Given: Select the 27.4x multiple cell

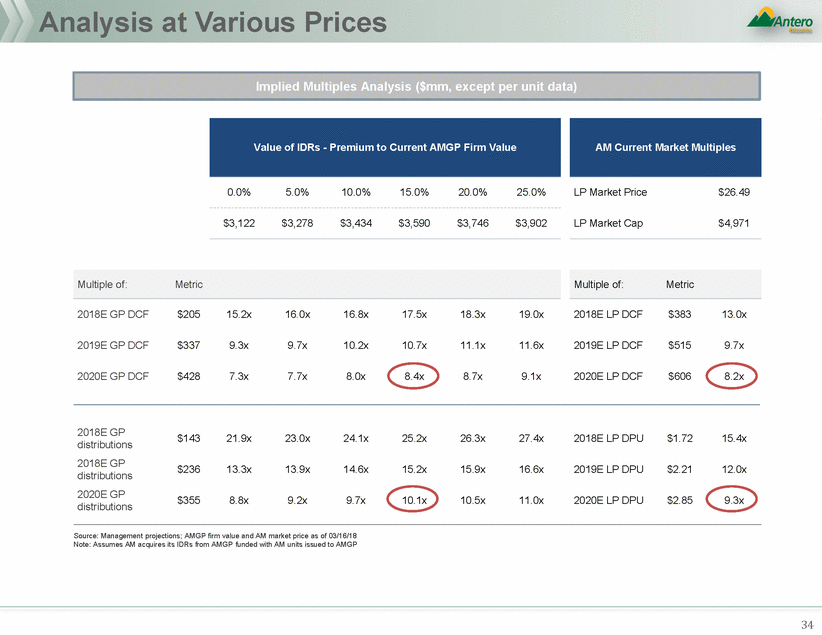Looking at the screenshot, I should tap(531, 438).
